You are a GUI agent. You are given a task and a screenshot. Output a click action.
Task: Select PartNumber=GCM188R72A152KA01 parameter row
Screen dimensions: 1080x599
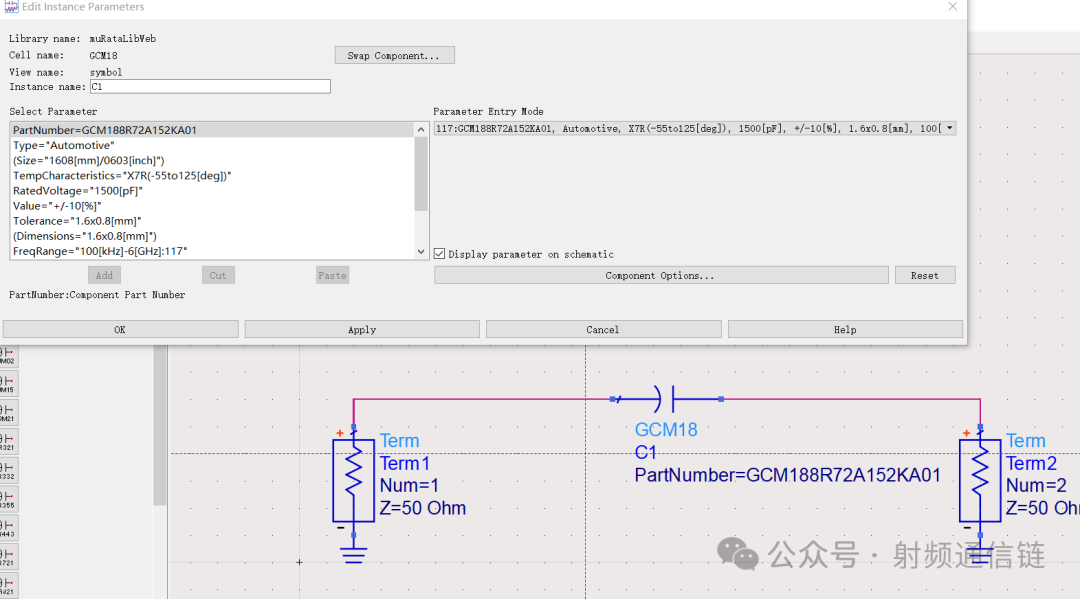(x=212, y=130)
